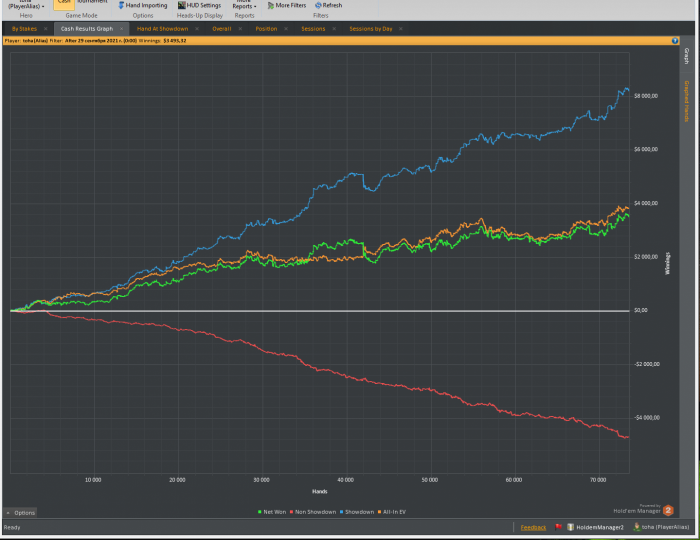Click the red database icon in status bar

coord(559,527)
